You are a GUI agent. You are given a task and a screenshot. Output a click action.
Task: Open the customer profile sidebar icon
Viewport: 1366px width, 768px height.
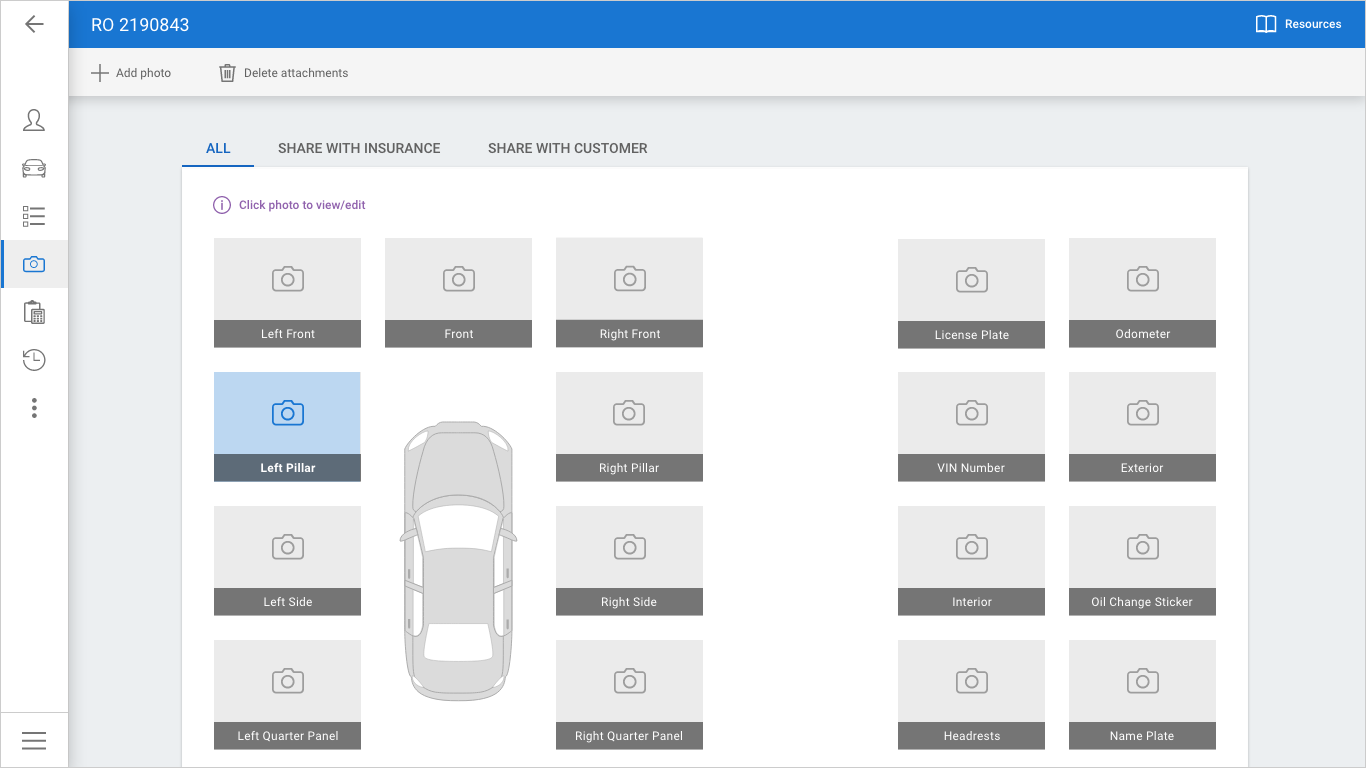34,120
